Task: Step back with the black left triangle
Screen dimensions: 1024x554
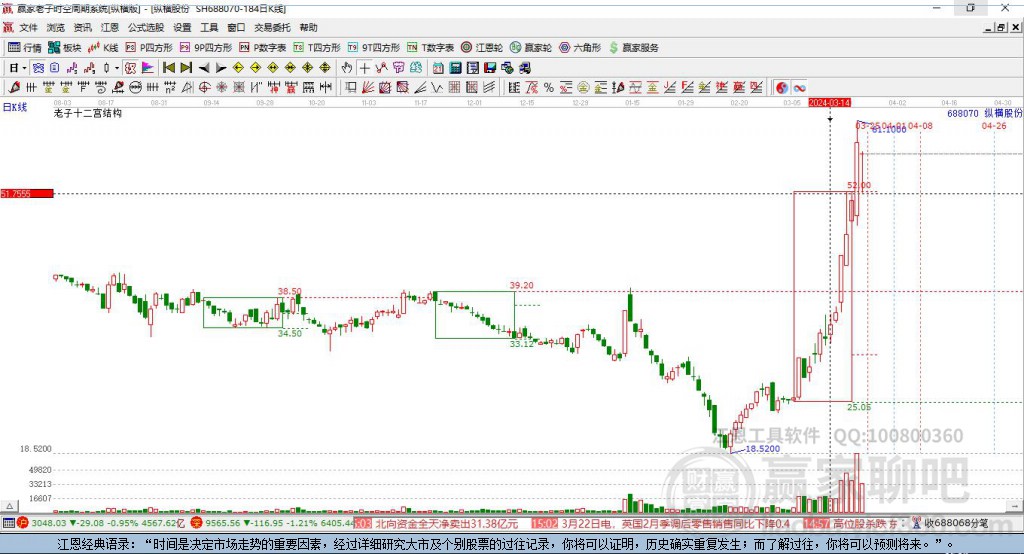Action: coord(204,68)
